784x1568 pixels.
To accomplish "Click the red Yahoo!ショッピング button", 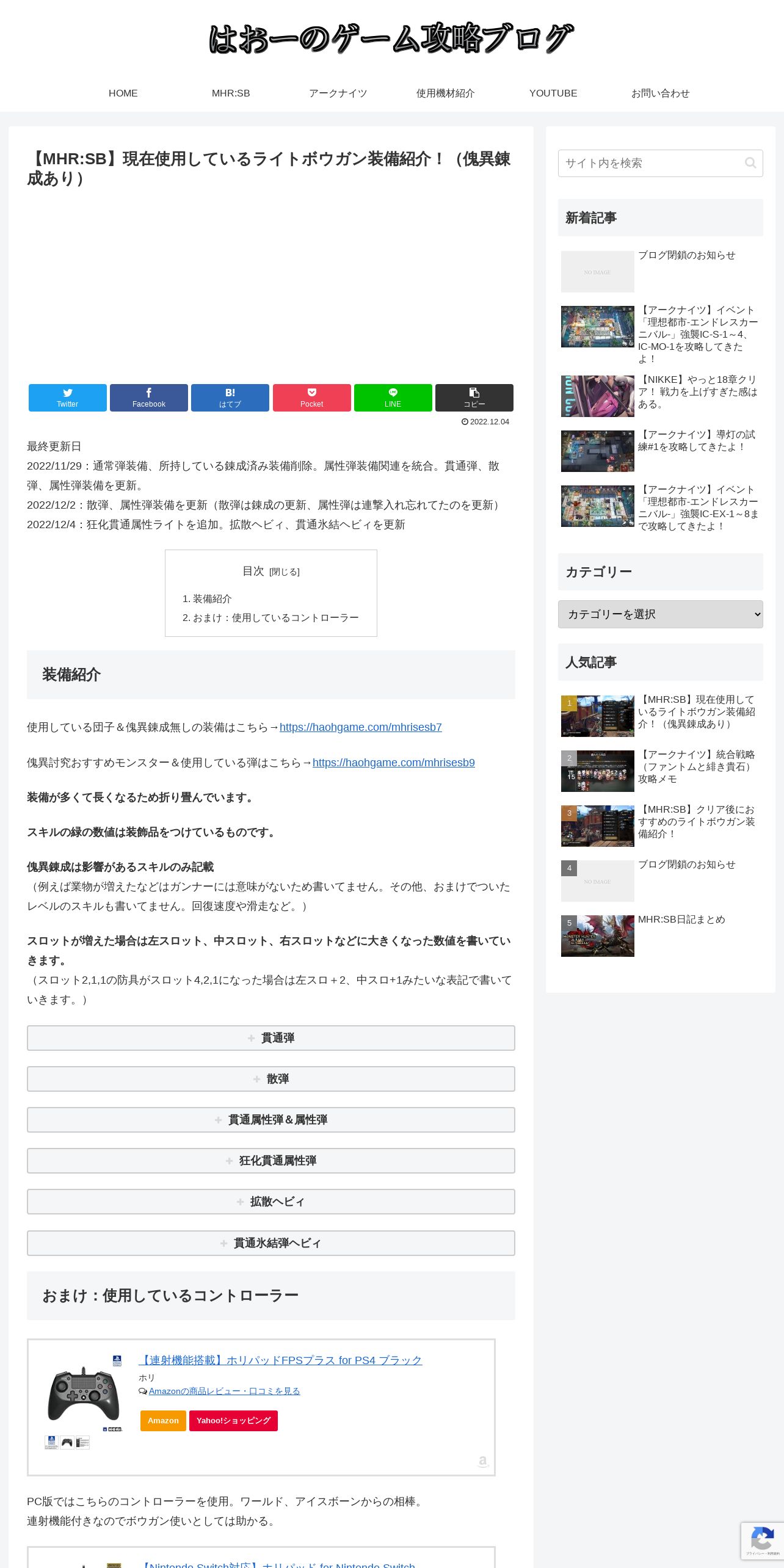I will tap(233, 1421).
